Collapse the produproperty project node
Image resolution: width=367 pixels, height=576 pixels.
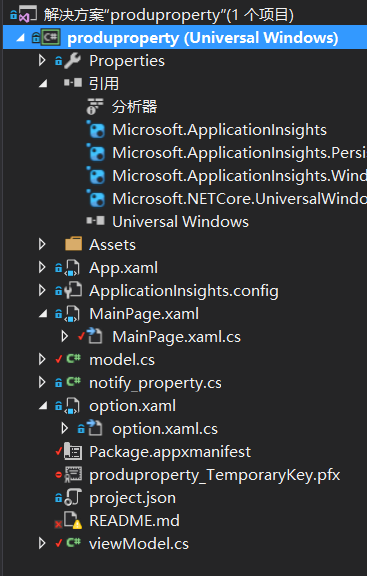point(20,37)
